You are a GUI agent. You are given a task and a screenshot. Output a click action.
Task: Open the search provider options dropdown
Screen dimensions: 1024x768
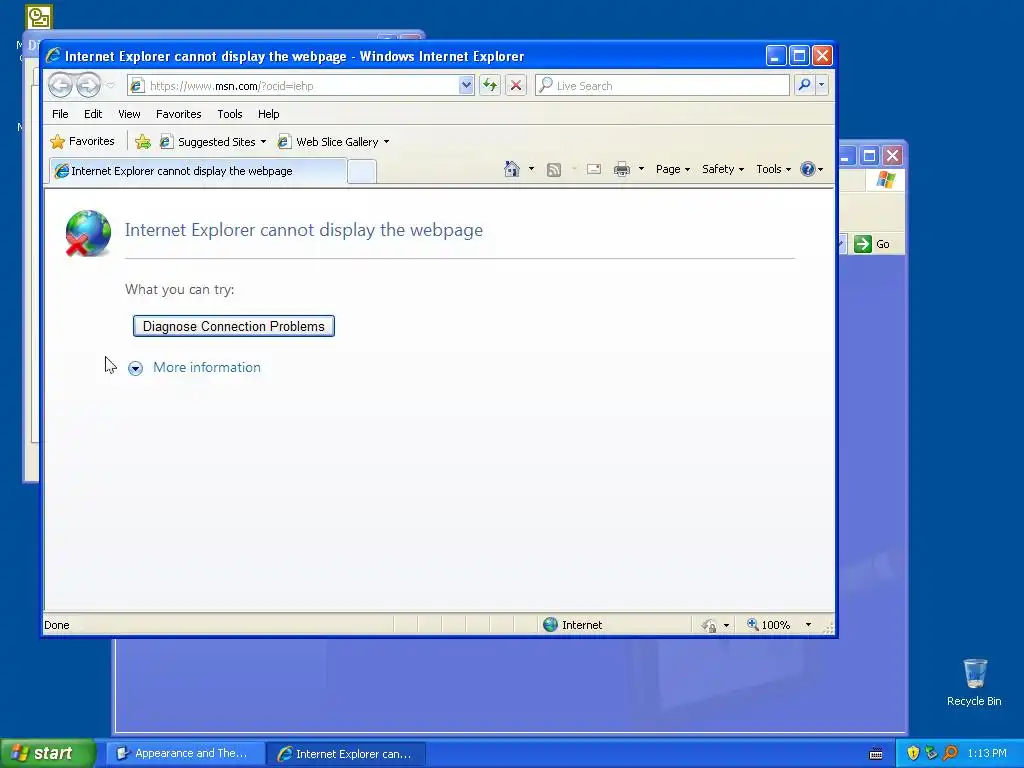point(822,85)
